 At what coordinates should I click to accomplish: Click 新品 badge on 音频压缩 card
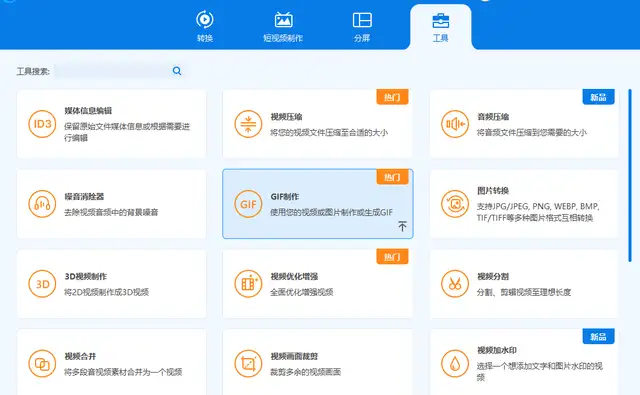click(x=598, y=97)
